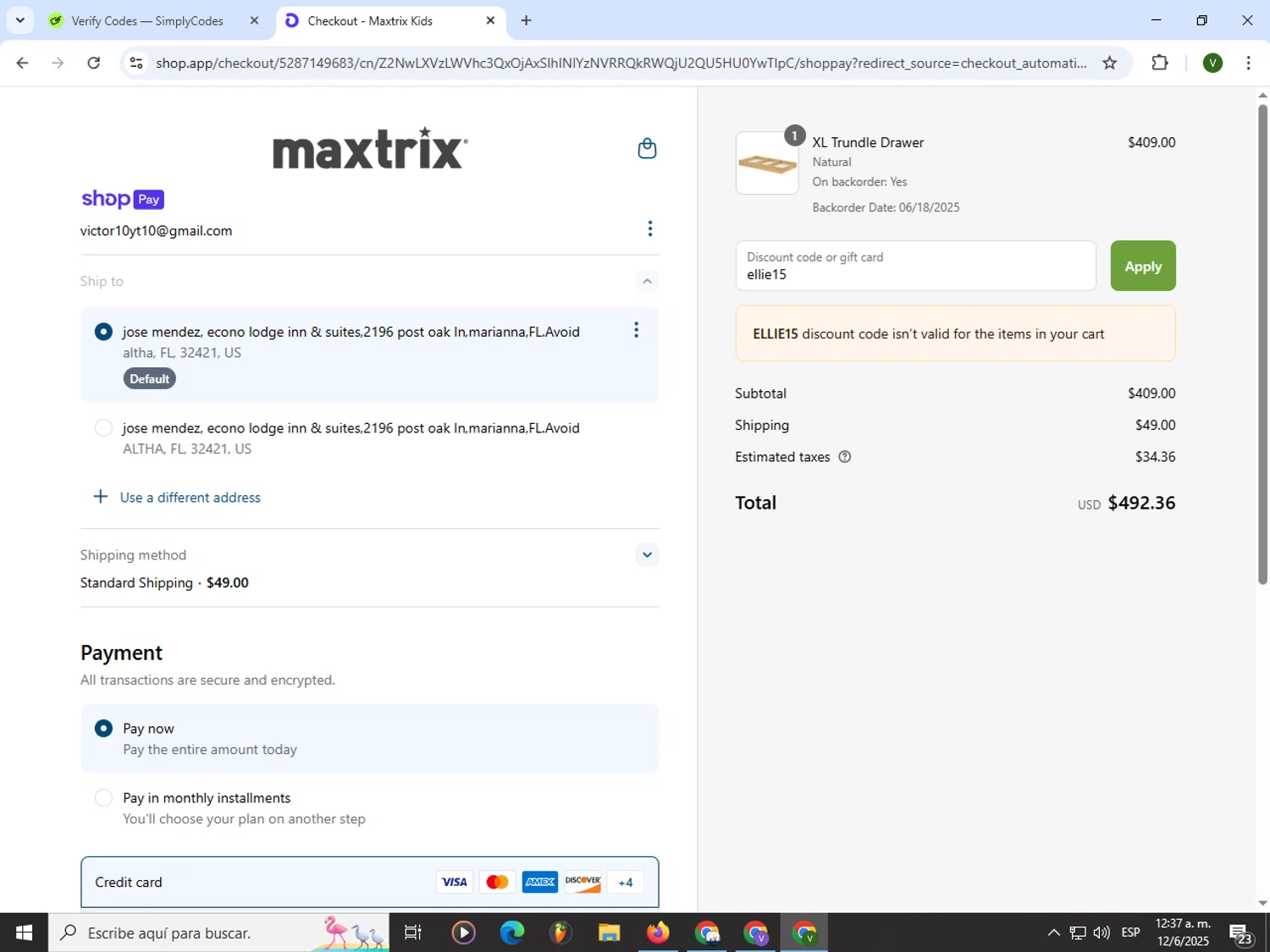Click Use a different address
The height and width of the screenshot is (952, 1270).
point(190,498)
